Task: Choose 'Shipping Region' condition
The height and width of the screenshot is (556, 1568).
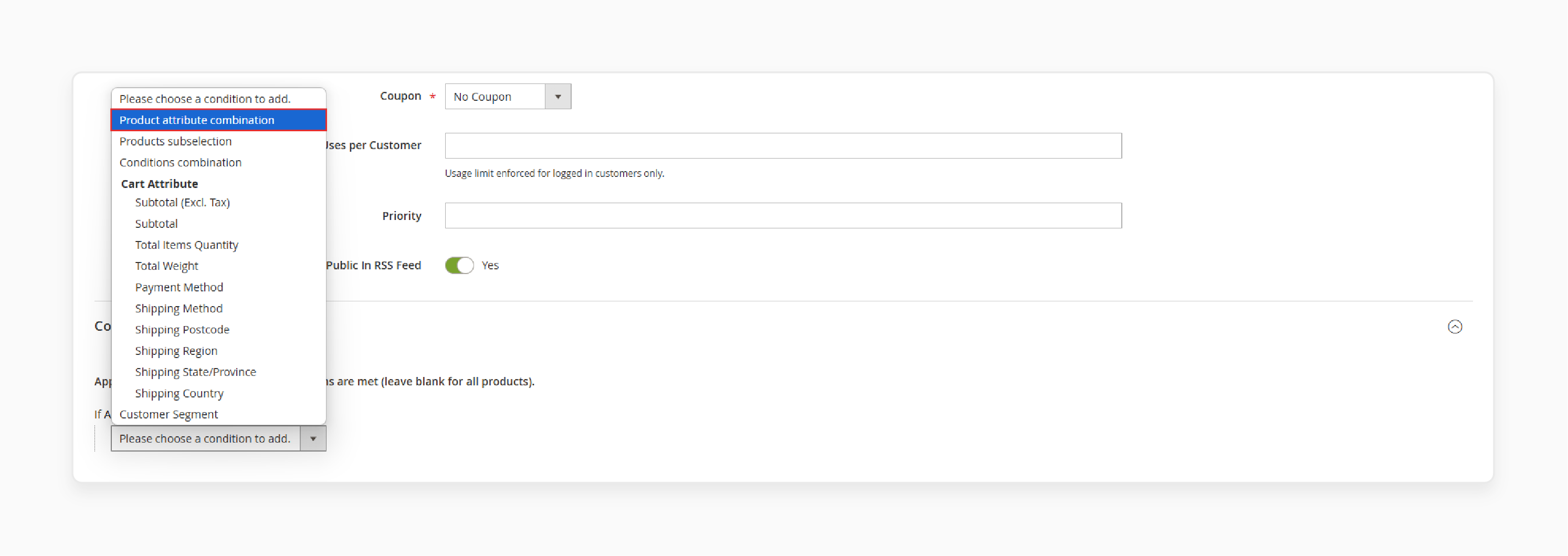Action: point(218,351)
